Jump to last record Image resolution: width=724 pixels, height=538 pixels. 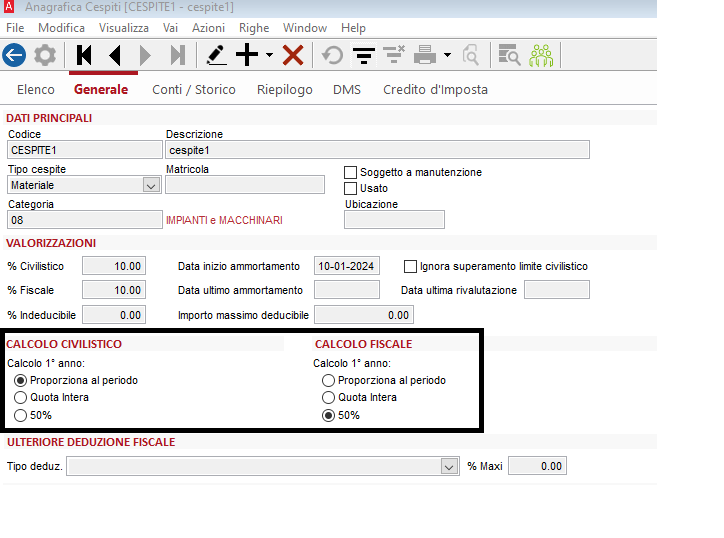pos(178,55)
